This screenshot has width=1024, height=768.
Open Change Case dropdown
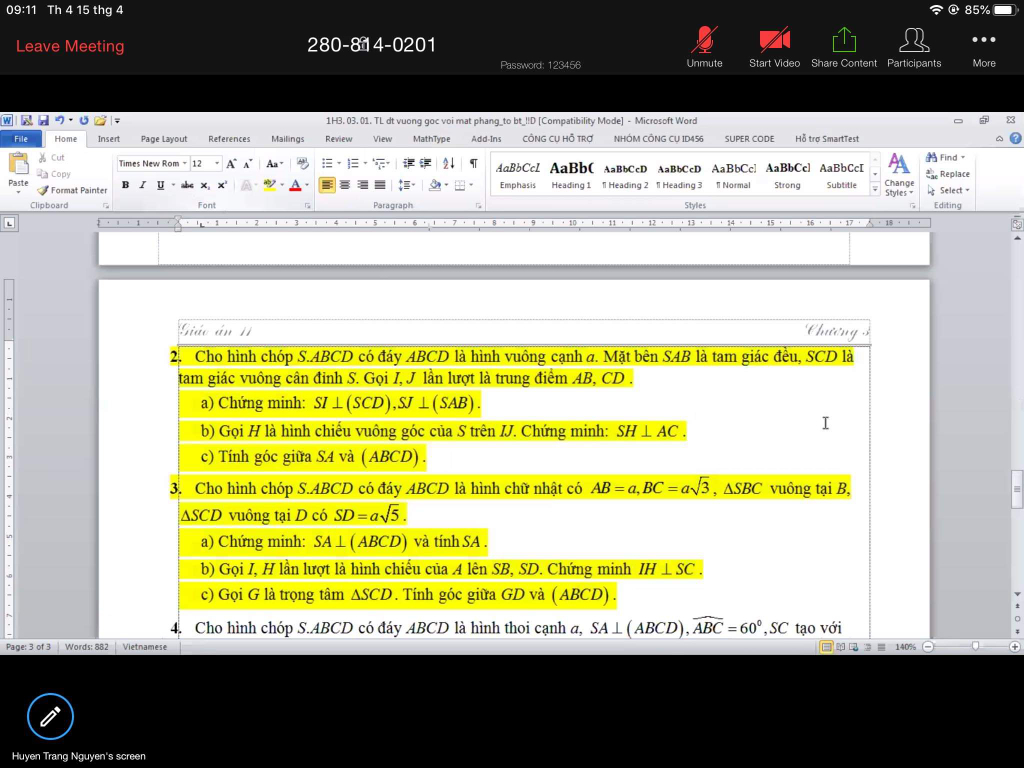coord(274,163)
